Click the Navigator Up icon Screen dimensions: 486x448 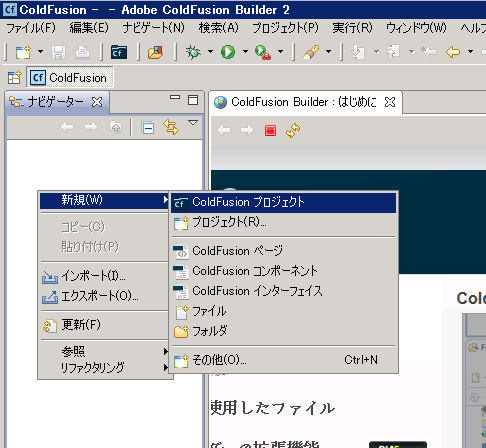(x=115, y=127)
